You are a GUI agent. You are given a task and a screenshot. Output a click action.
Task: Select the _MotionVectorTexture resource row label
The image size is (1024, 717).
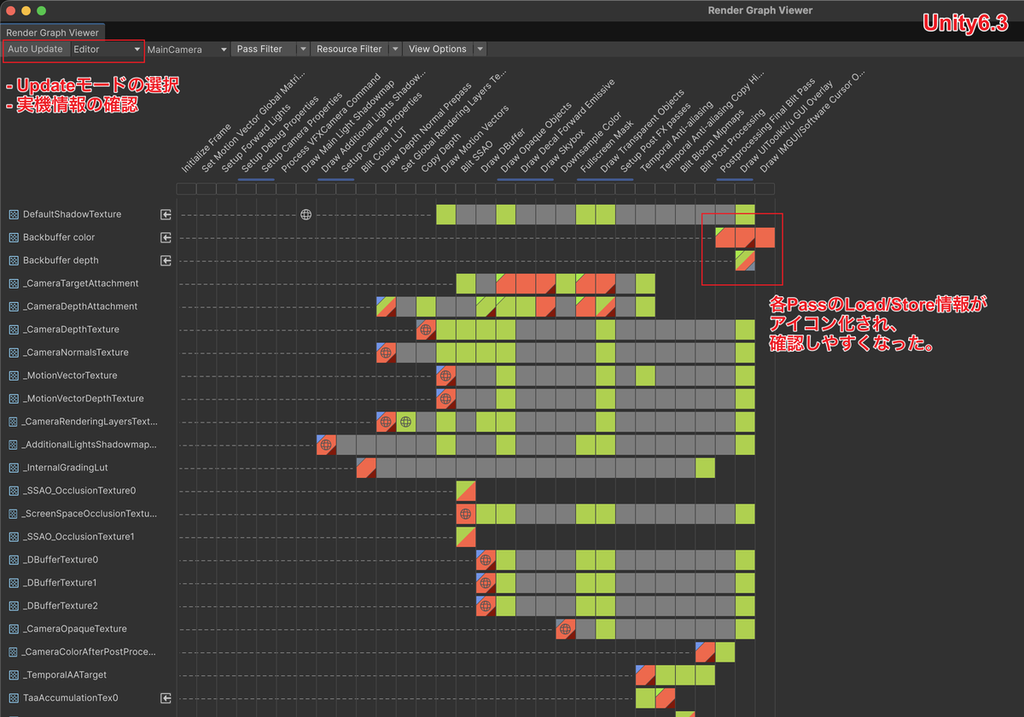pyautogui.click(x=70, y=375)
